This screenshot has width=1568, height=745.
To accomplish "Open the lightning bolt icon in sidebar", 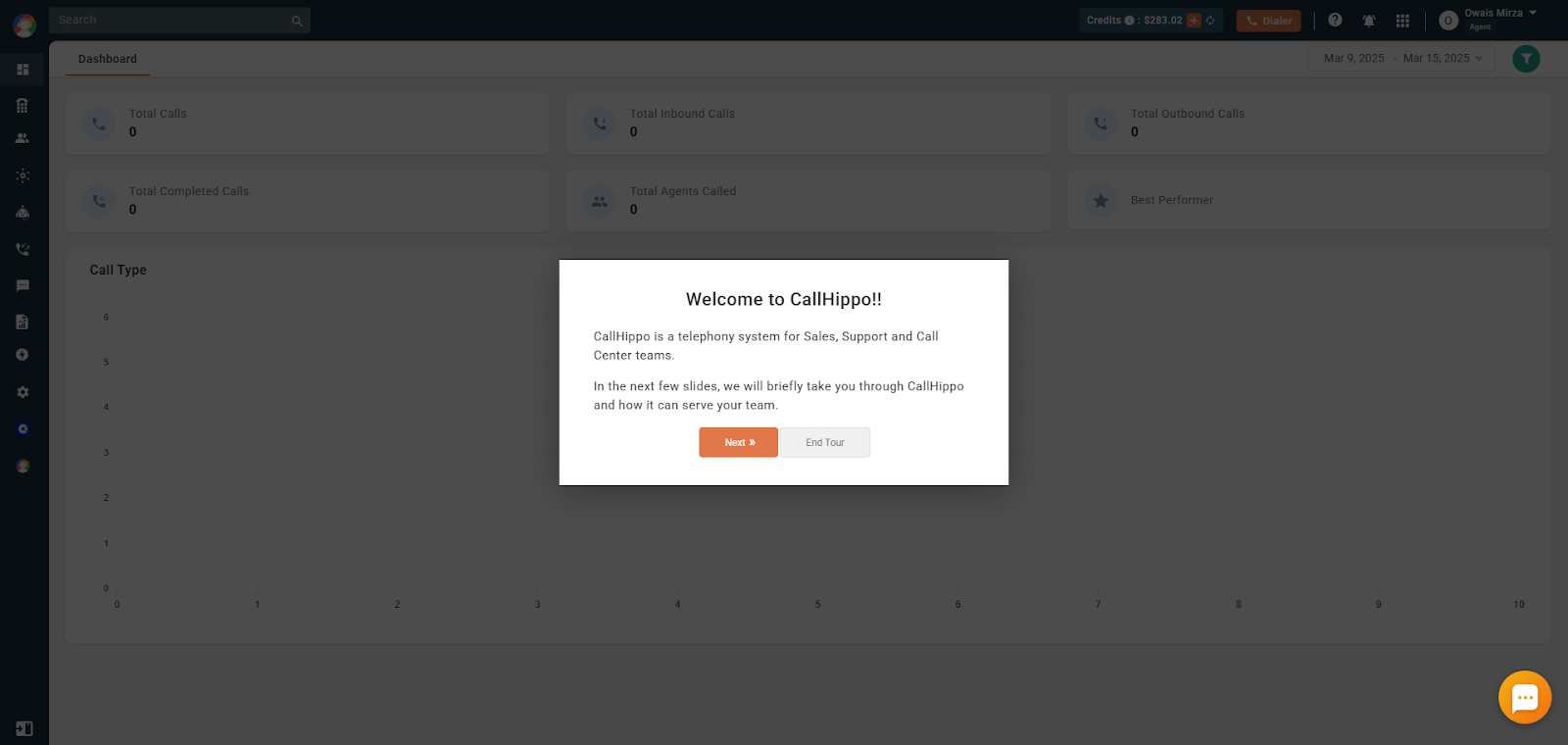I will click(23, 355).
